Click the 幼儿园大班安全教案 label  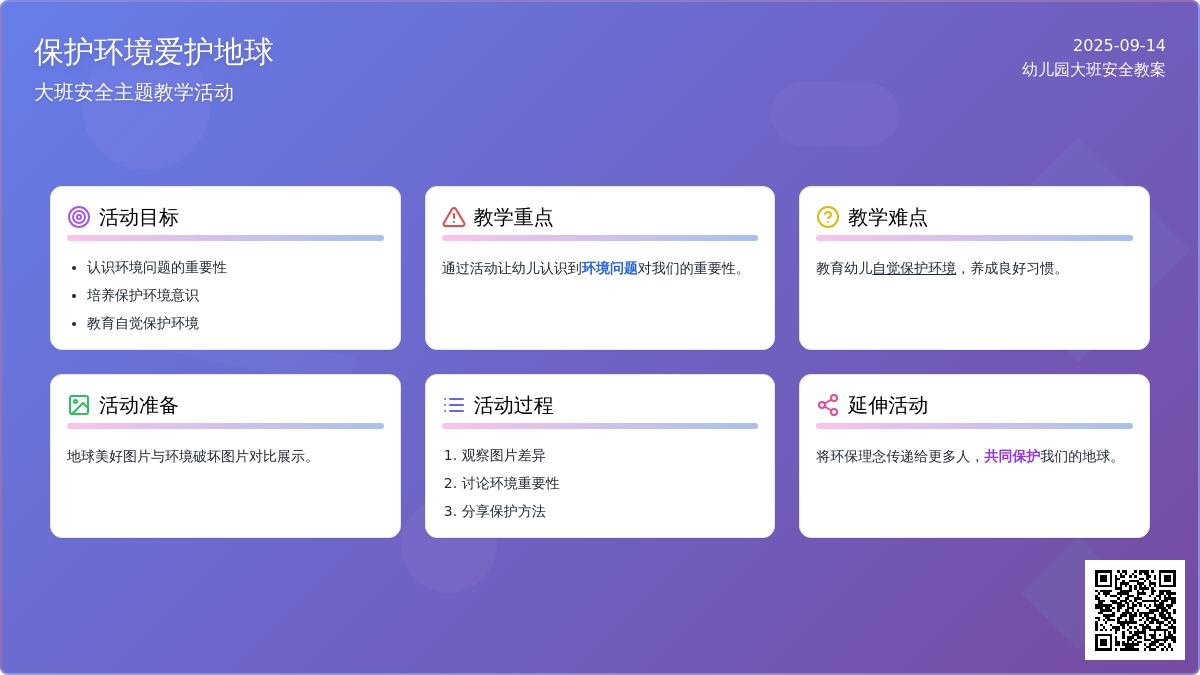tap(1093, 70)
